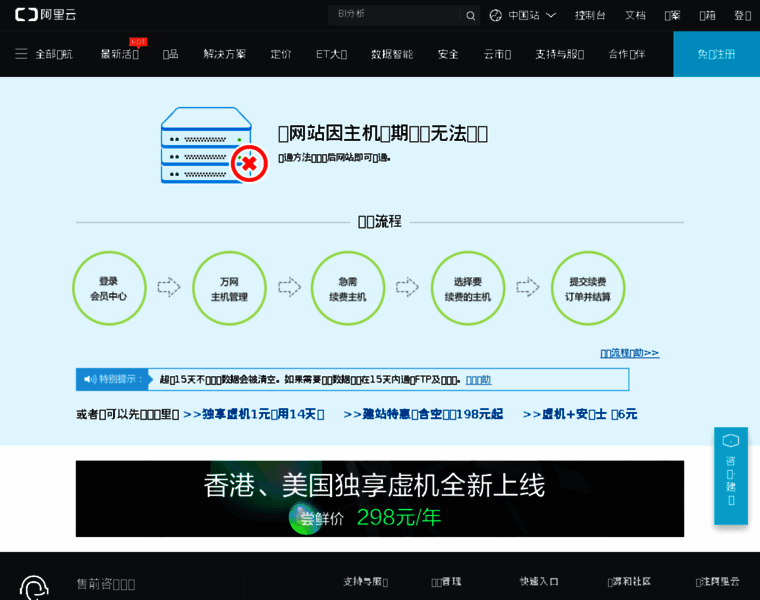
Task: Click the expired server illustration icon
Action: pyautogui.click(x=214, y=146)
